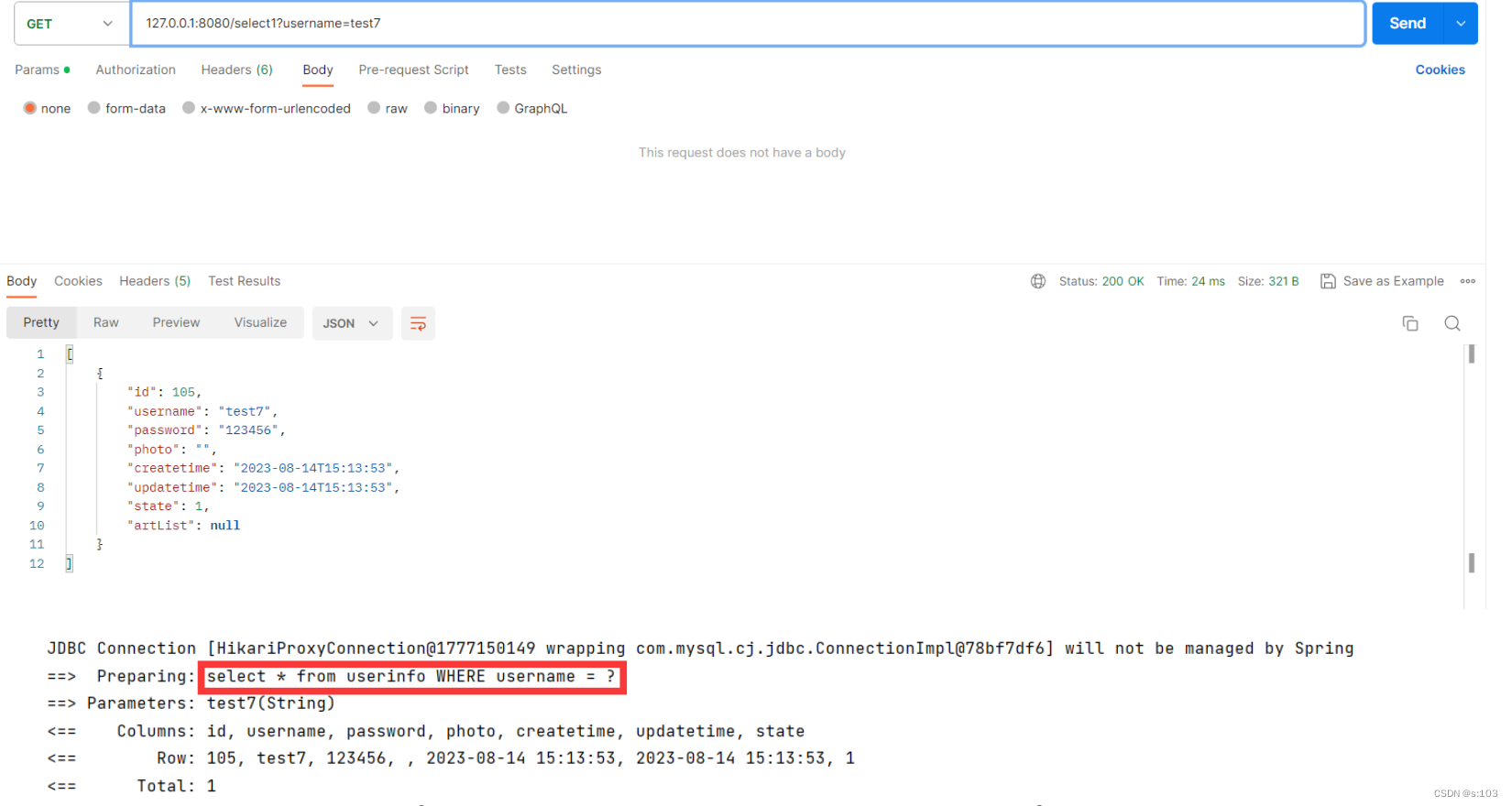
Task: Switch to Preview response view
Action: [x=176, y=322]
